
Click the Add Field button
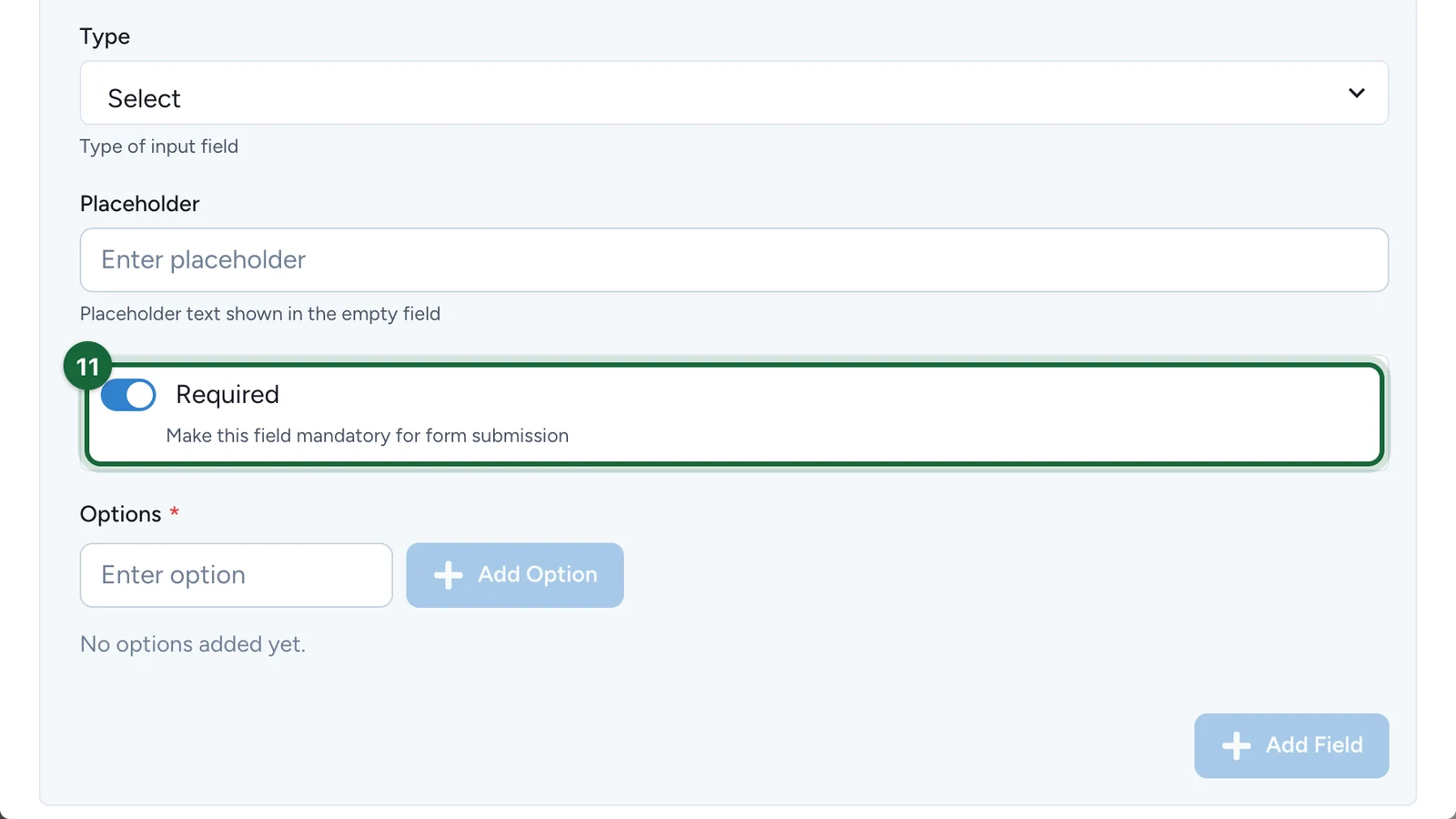coord(1291,745)
